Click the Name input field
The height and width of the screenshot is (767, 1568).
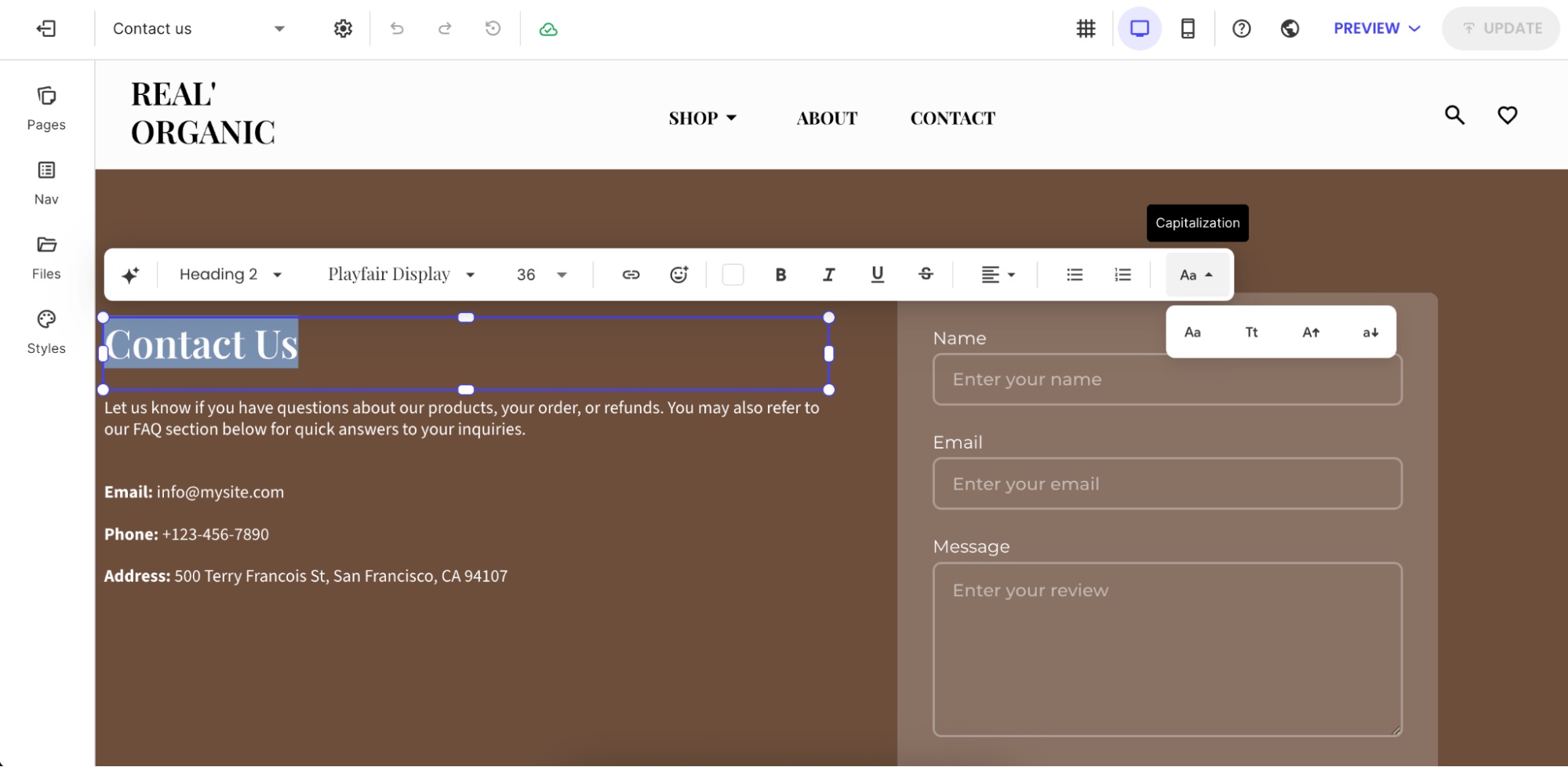click(1167, 380)
